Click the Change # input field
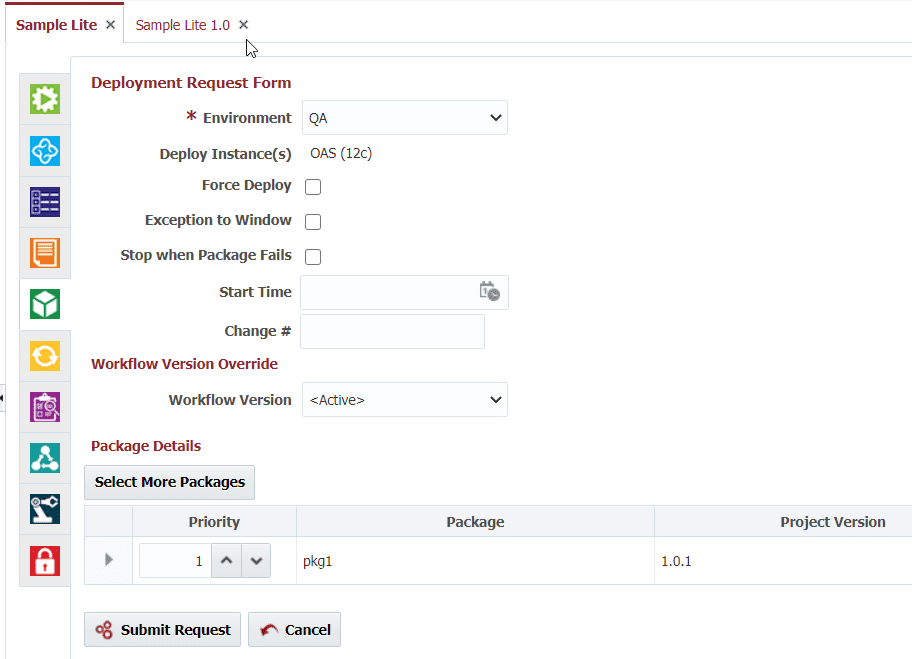The width and height of the screenshot is (912, 659). (393, 332)
